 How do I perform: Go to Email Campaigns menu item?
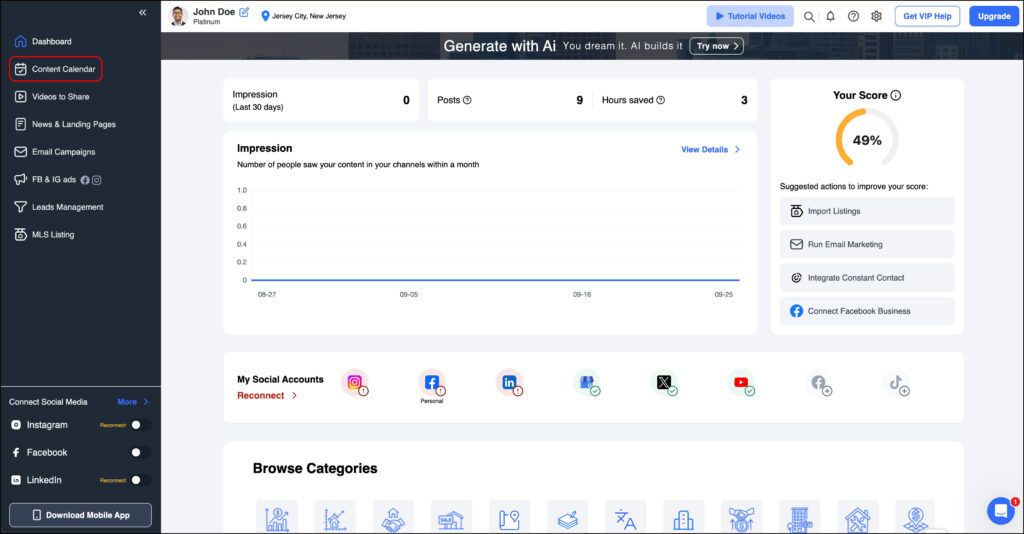click(63, 152)
